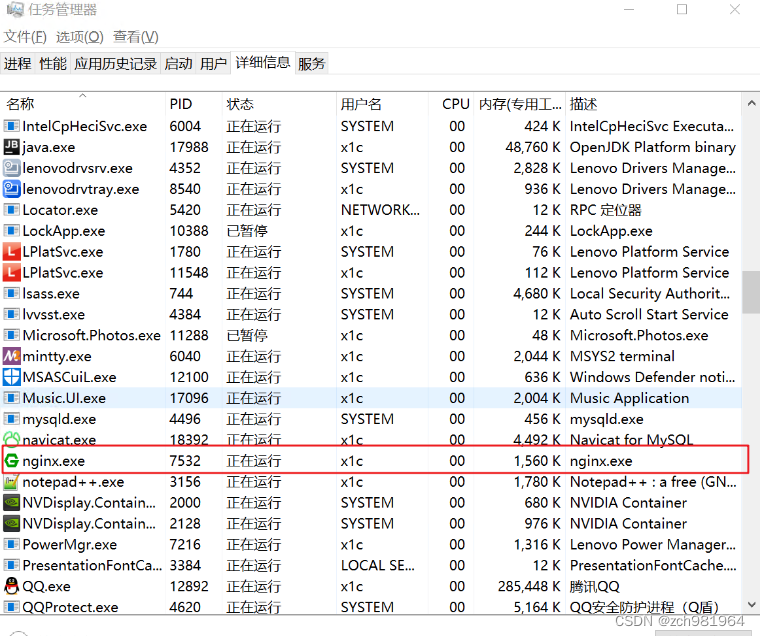
Task: Click the 已暂停 status of LockApp.exe
Action: (247, 231)
